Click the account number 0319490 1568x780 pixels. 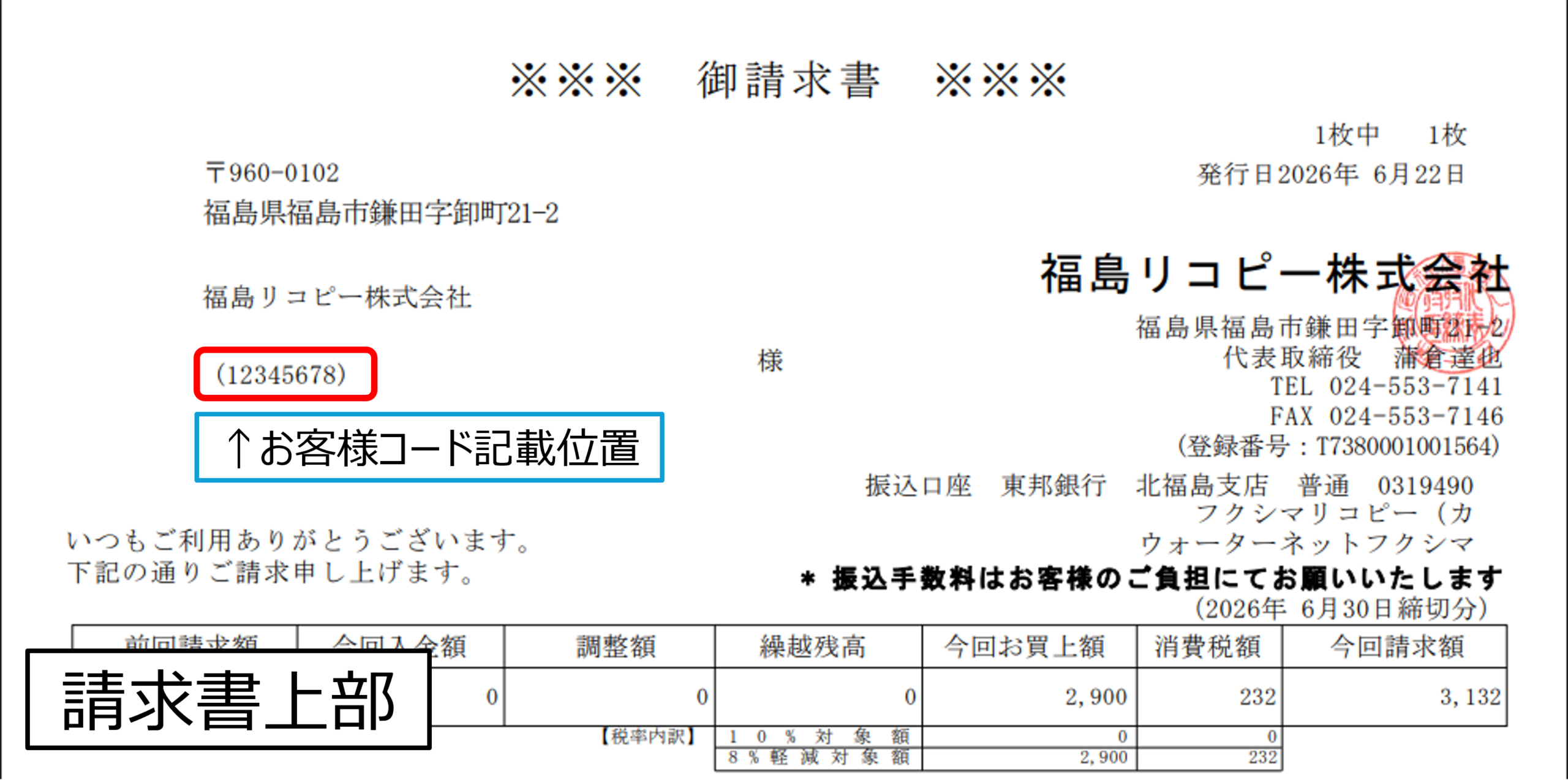1425,486
